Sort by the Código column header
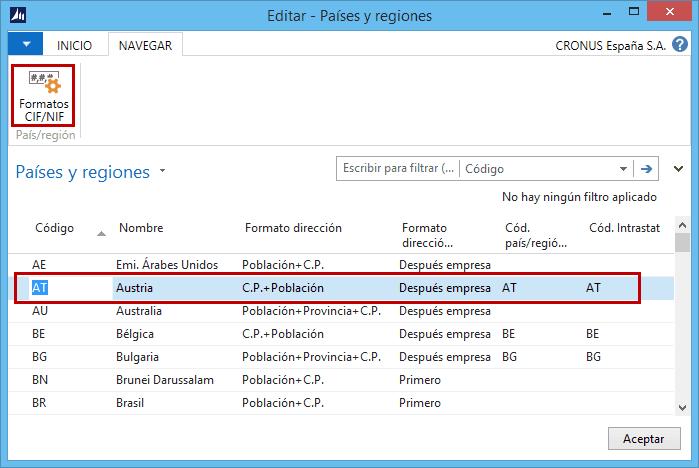Screen dimensions: 699x468 pos(54,228)
